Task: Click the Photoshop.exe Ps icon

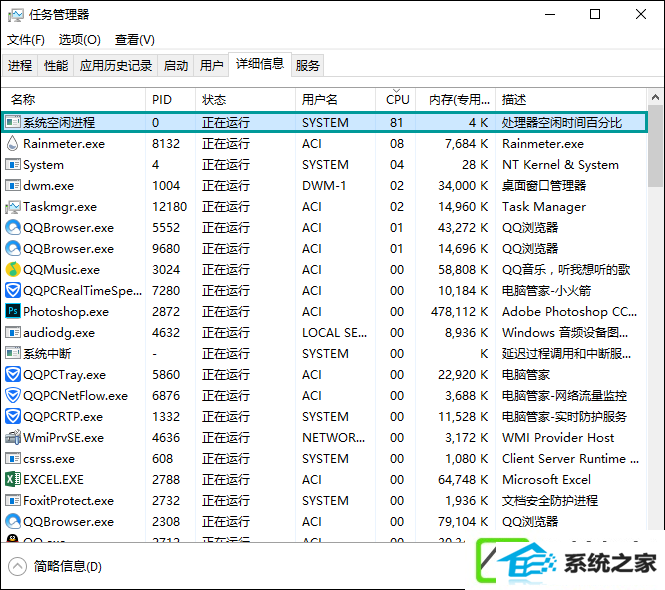Action: 13,311
